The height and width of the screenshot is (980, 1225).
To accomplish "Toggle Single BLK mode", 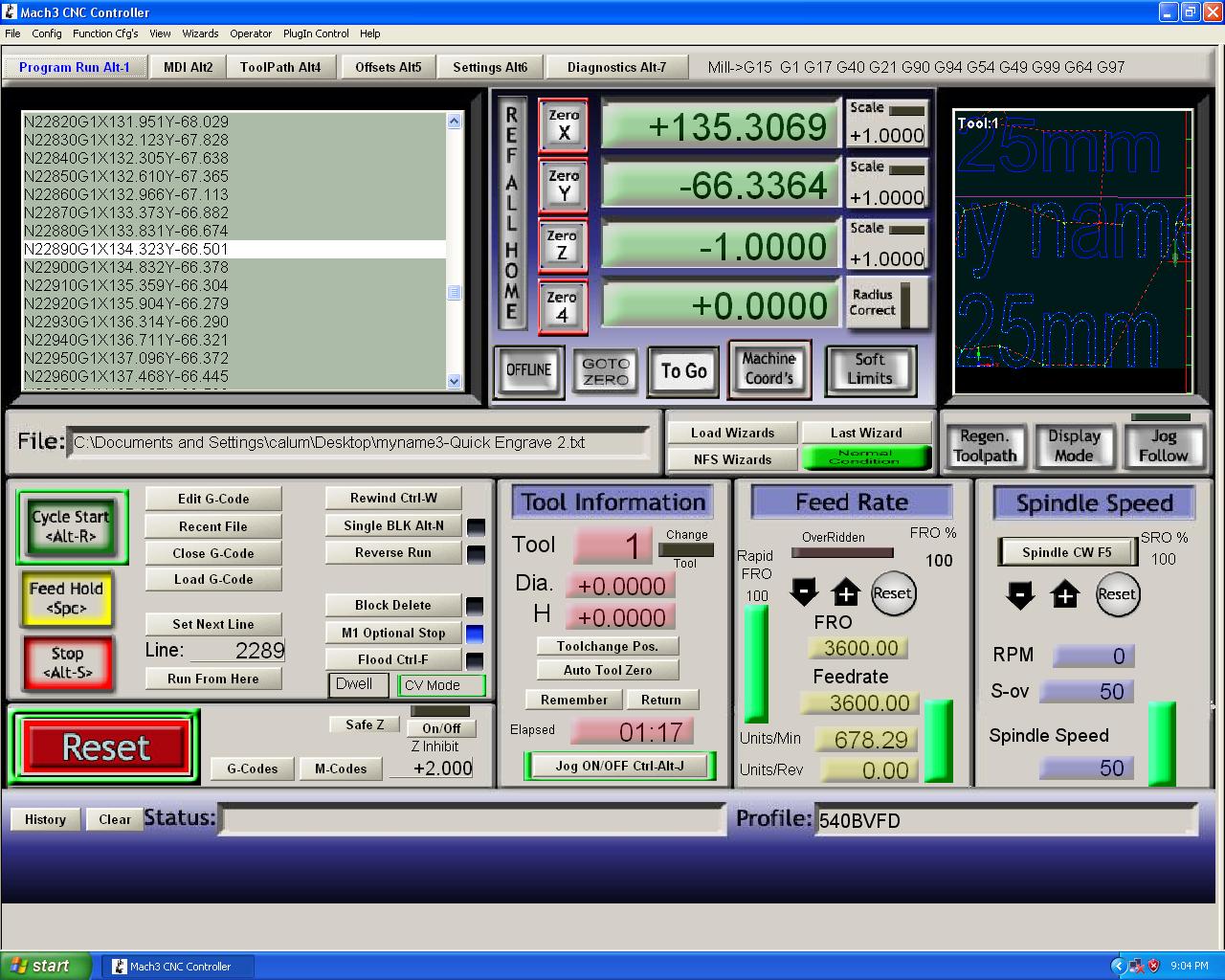I will click(393, 525).
